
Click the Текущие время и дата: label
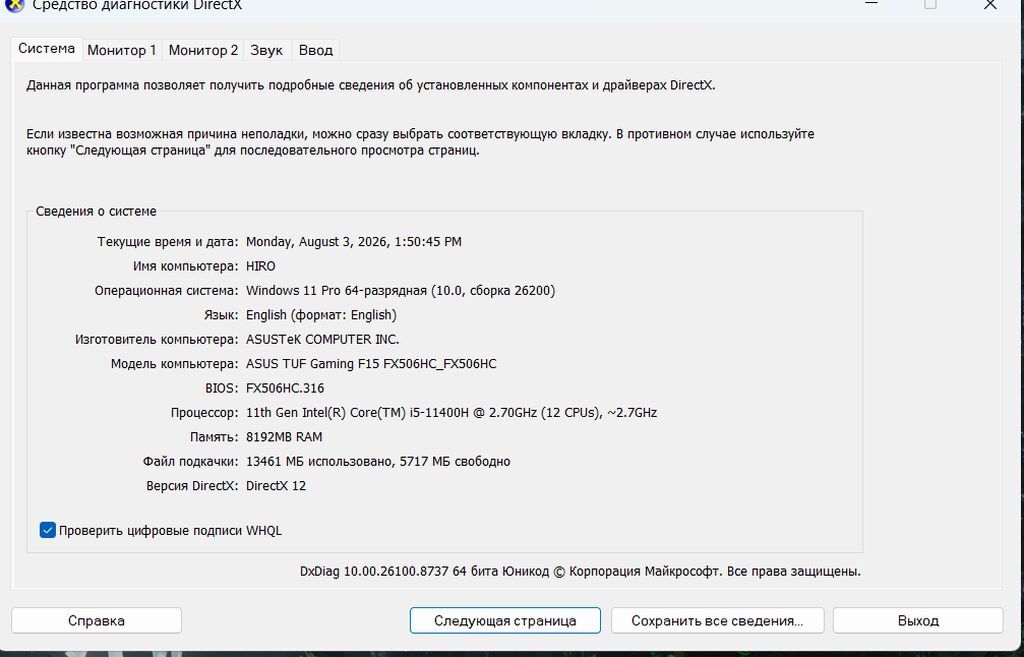pyautogui.click(x=168, y=242)
